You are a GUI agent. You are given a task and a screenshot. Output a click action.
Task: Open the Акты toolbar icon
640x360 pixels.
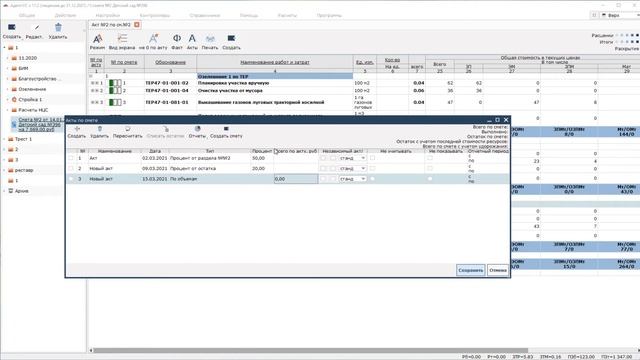(192, 38)
